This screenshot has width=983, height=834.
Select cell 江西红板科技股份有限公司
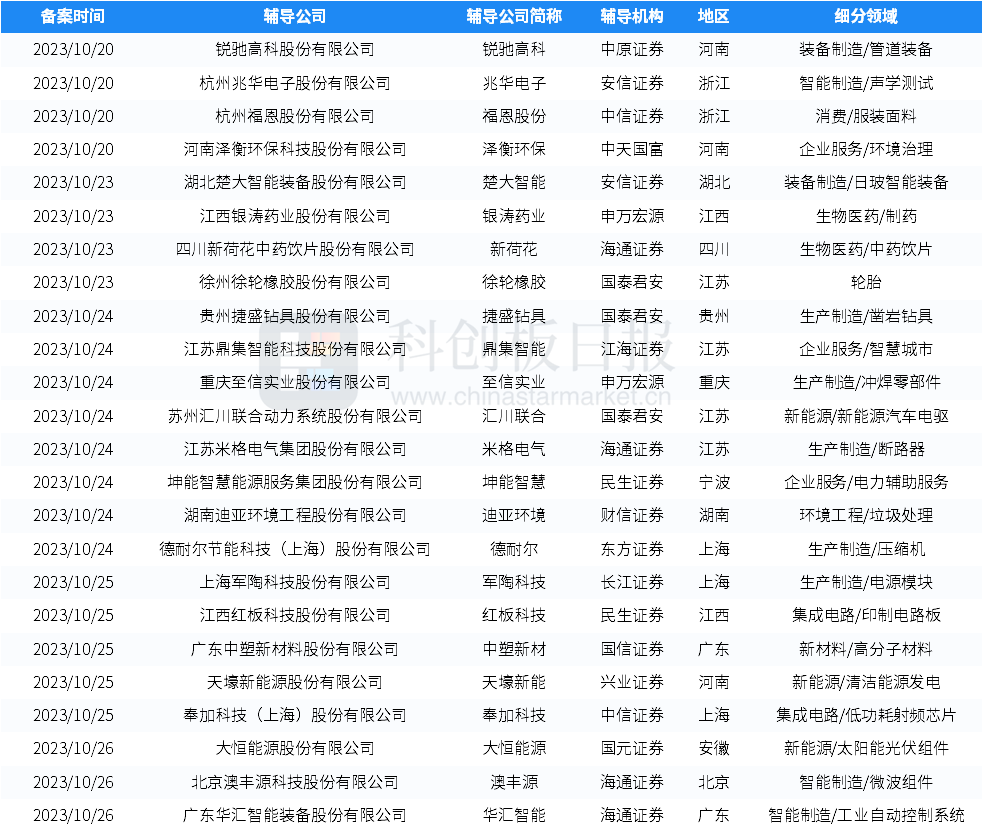click(x=295, y=615)
